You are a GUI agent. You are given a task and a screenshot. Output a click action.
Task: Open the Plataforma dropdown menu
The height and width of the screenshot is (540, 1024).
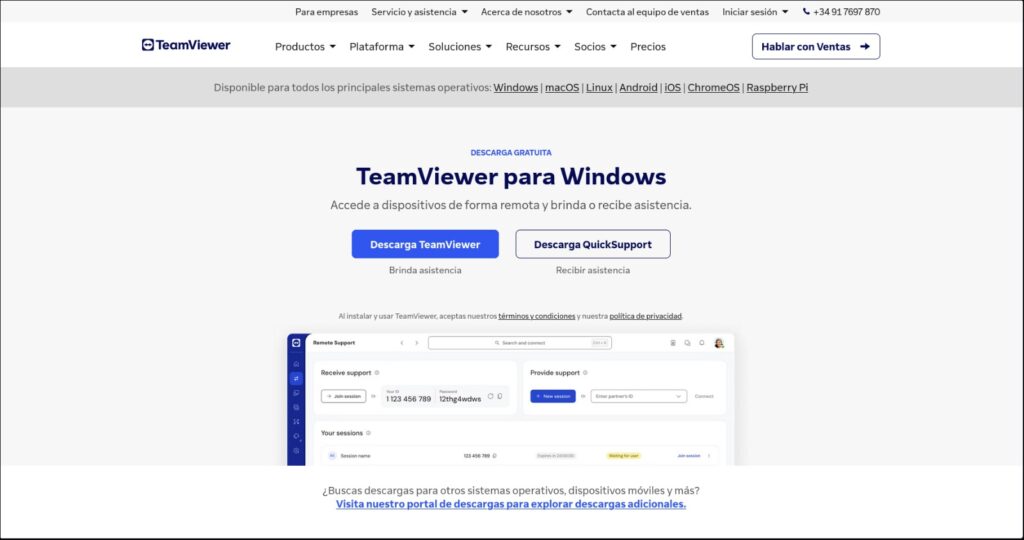coord(382,47)
